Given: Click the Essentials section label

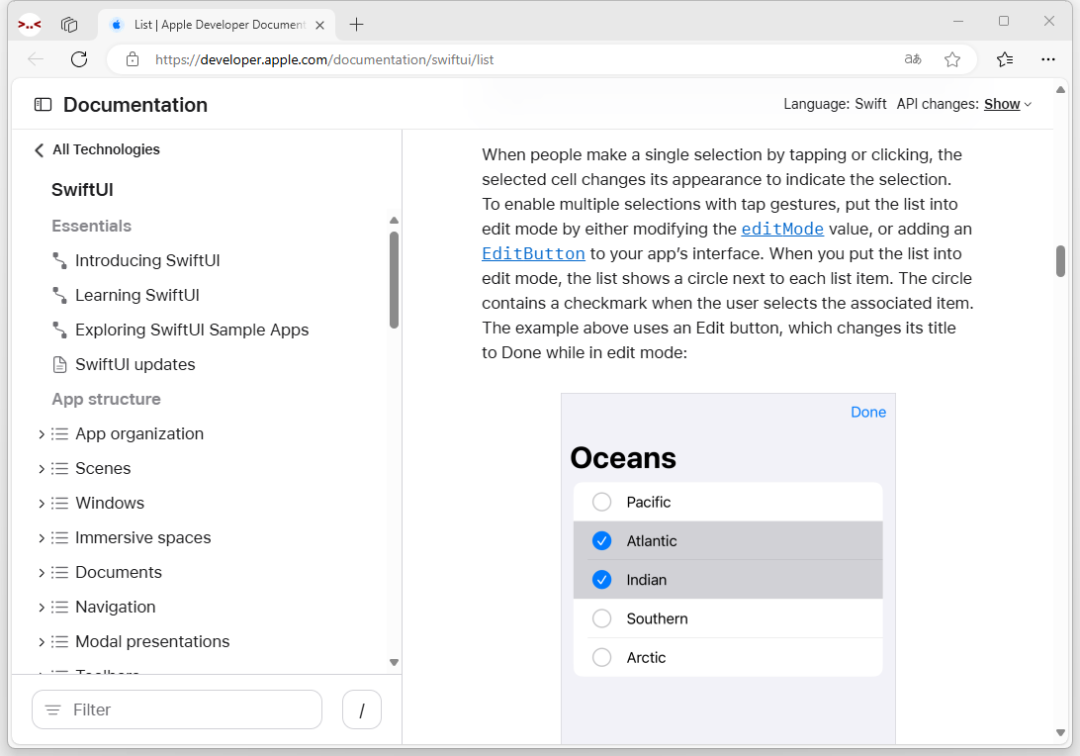Looking at the screenshot, I should [92, 226].
